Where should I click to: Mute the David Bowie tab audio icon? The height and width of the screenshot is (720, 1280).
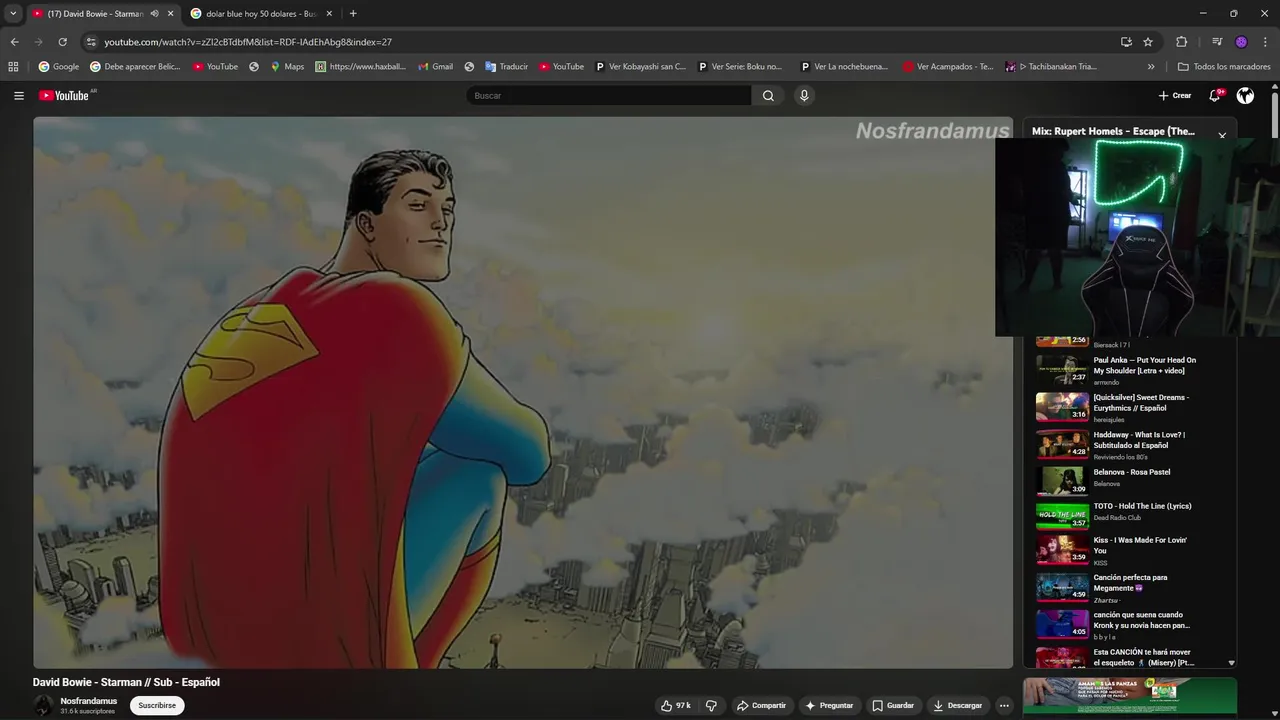154,14
